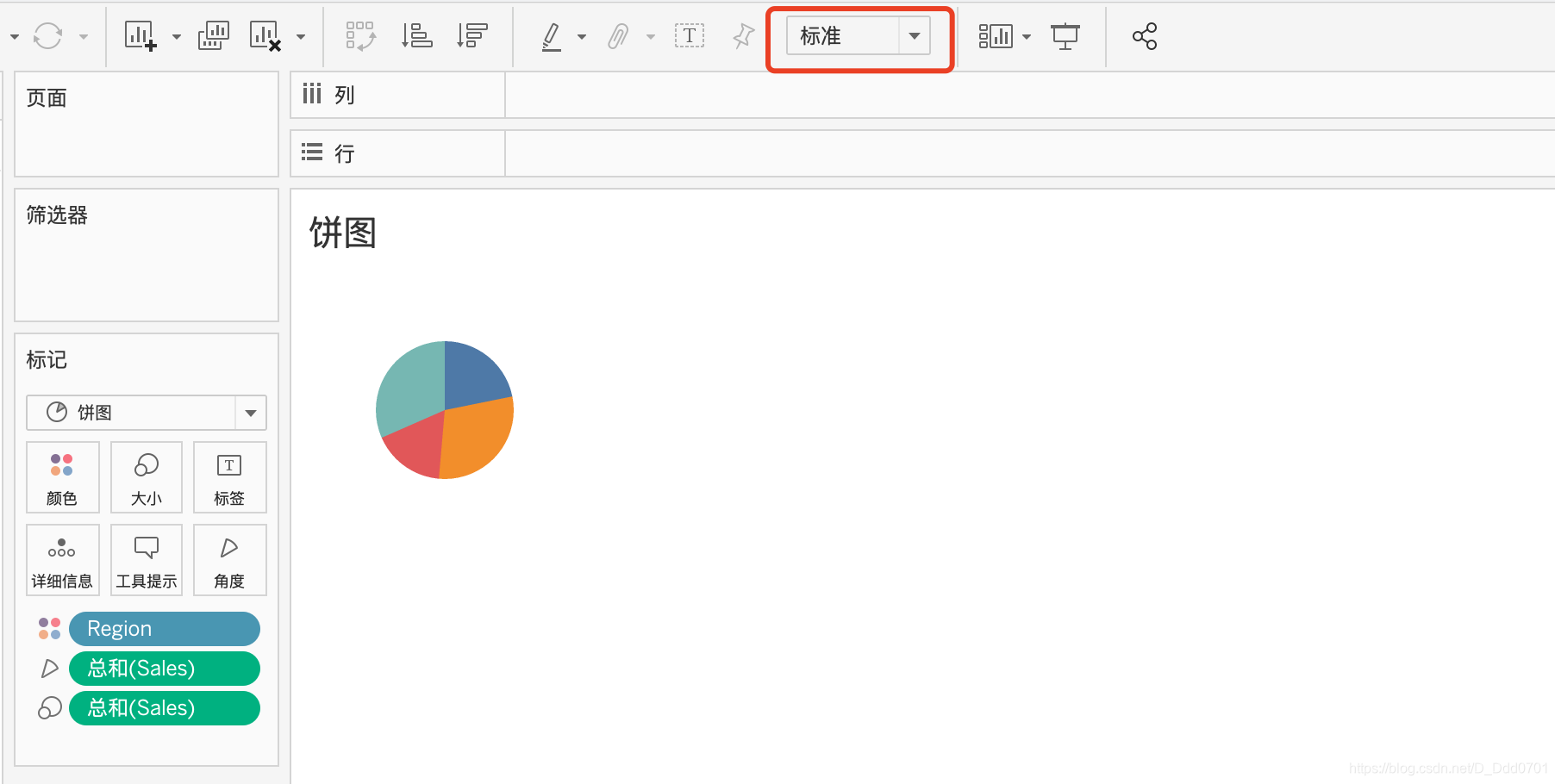1555x784 pixels.
Task: Click the presentation mode icon
Action: coord(1065,36)
